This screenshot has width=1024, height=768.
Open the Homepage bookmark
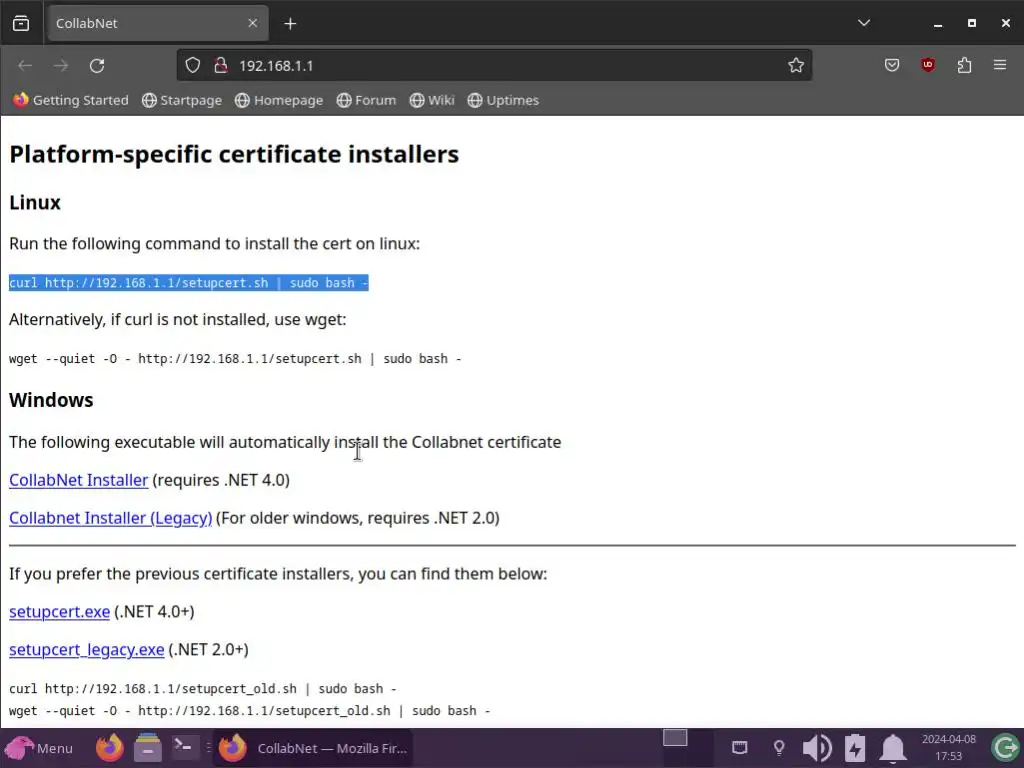[x=279, y=100]
